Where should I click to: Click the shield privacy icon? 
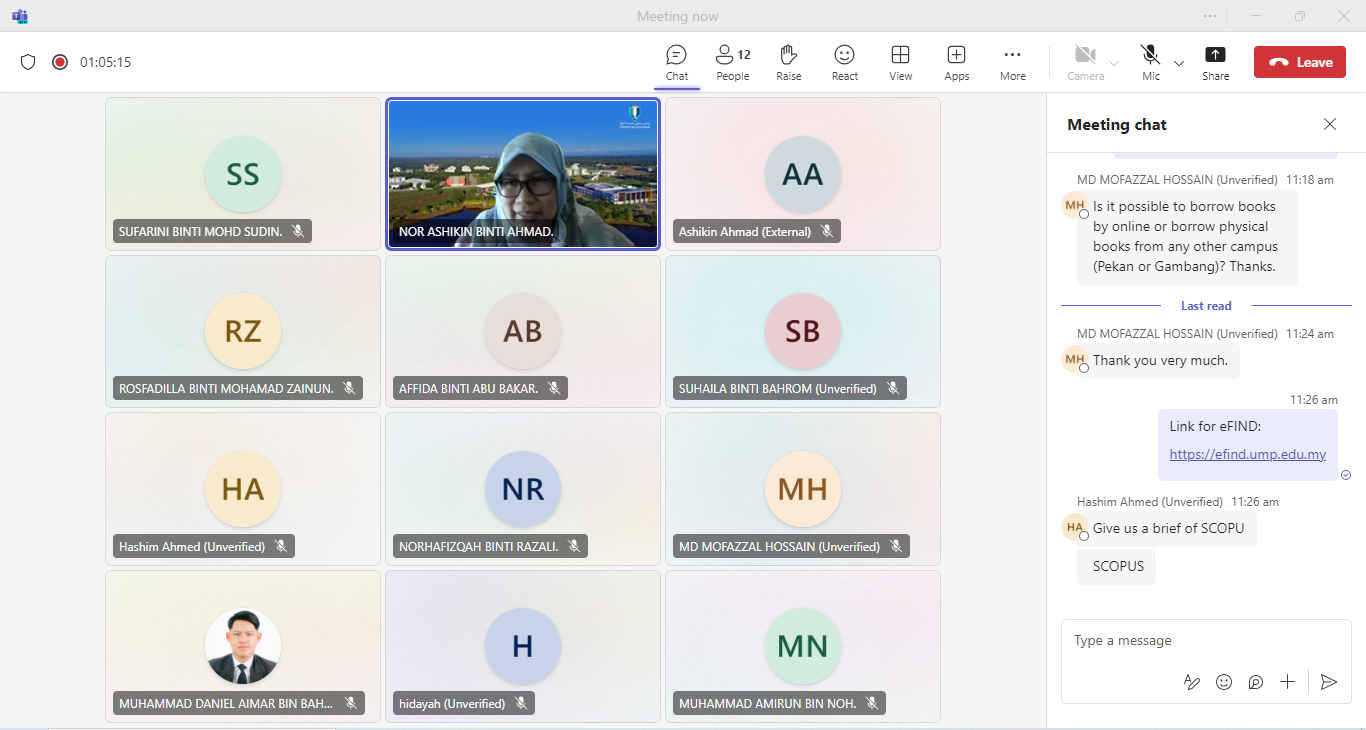(28, 62)
